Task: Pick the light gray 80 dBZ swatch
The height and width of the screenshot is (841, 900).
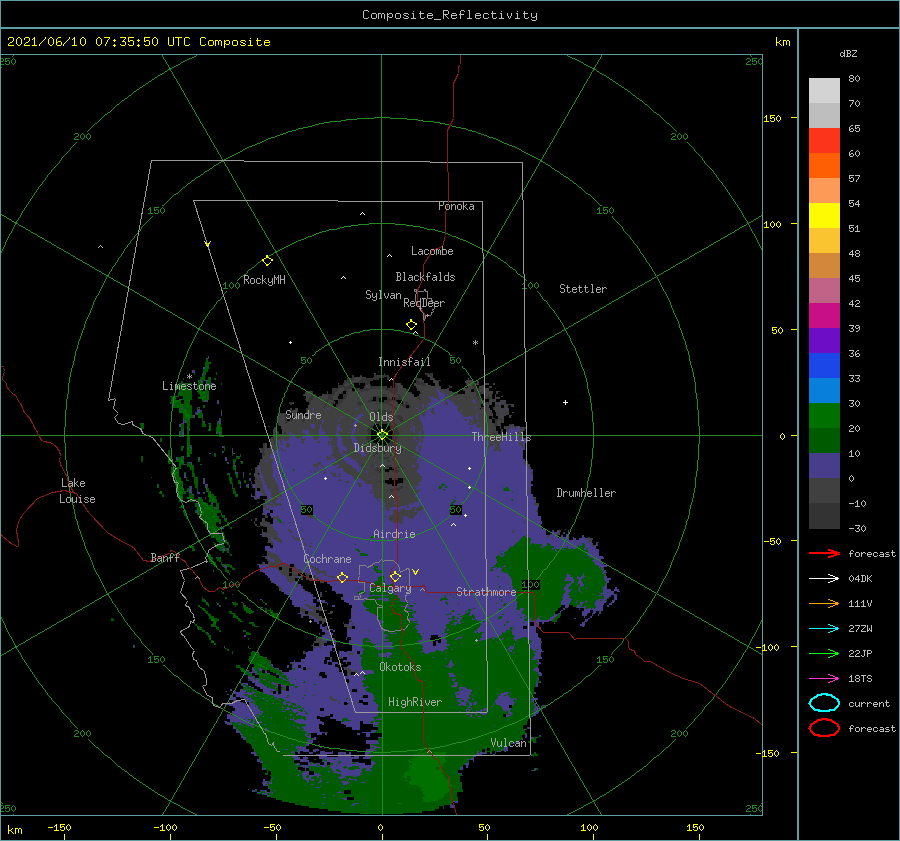Action: coord(824,91)
